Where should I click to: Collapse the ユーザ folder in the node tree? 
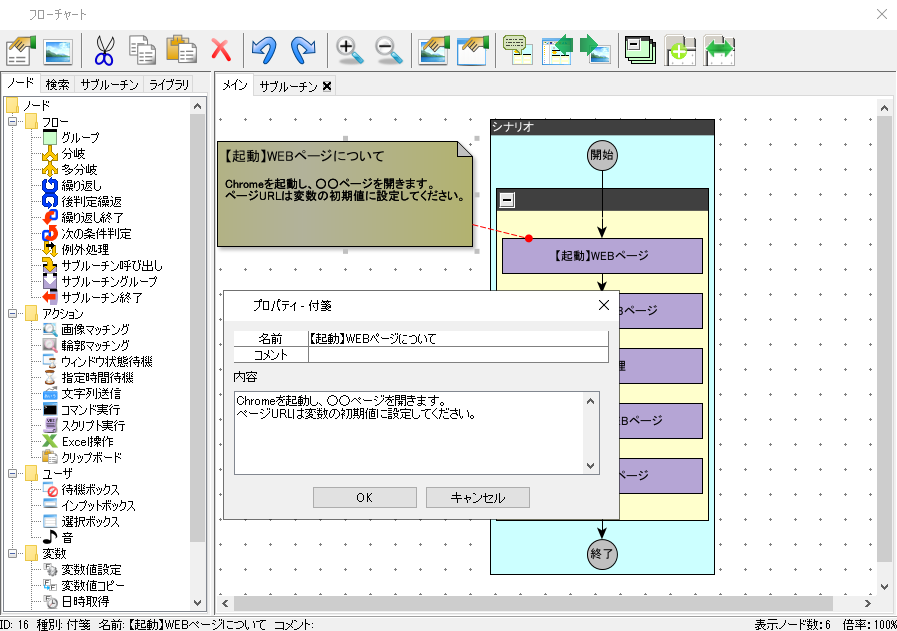click(12, 474)
